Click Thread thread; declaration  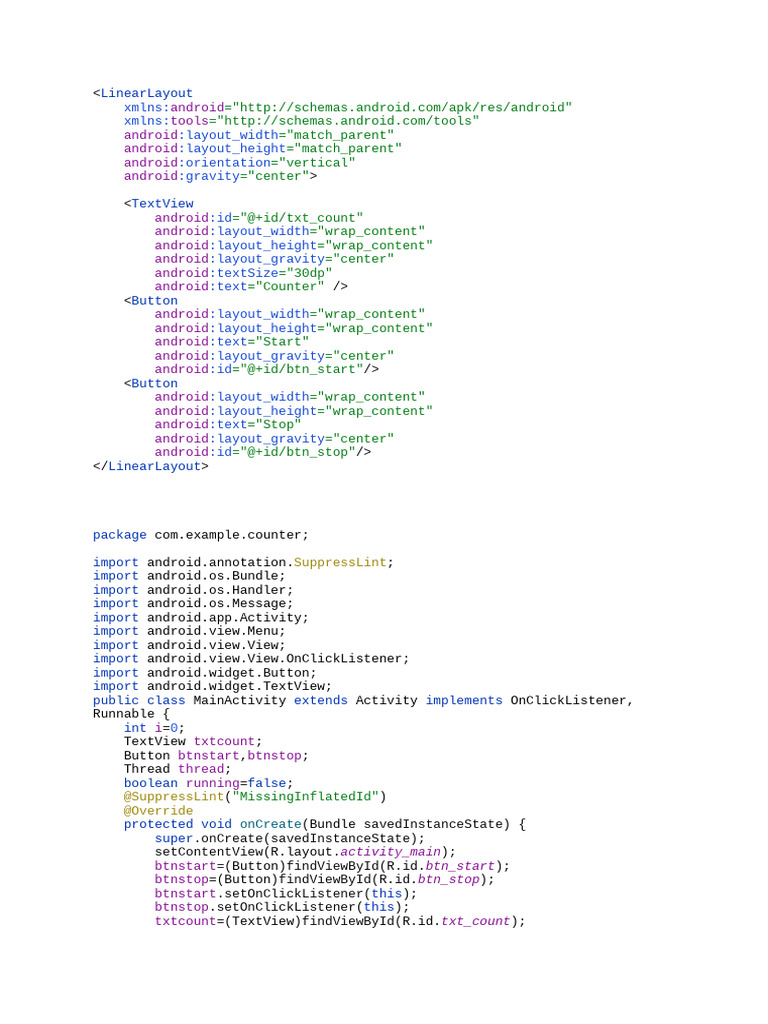[178, 769]
